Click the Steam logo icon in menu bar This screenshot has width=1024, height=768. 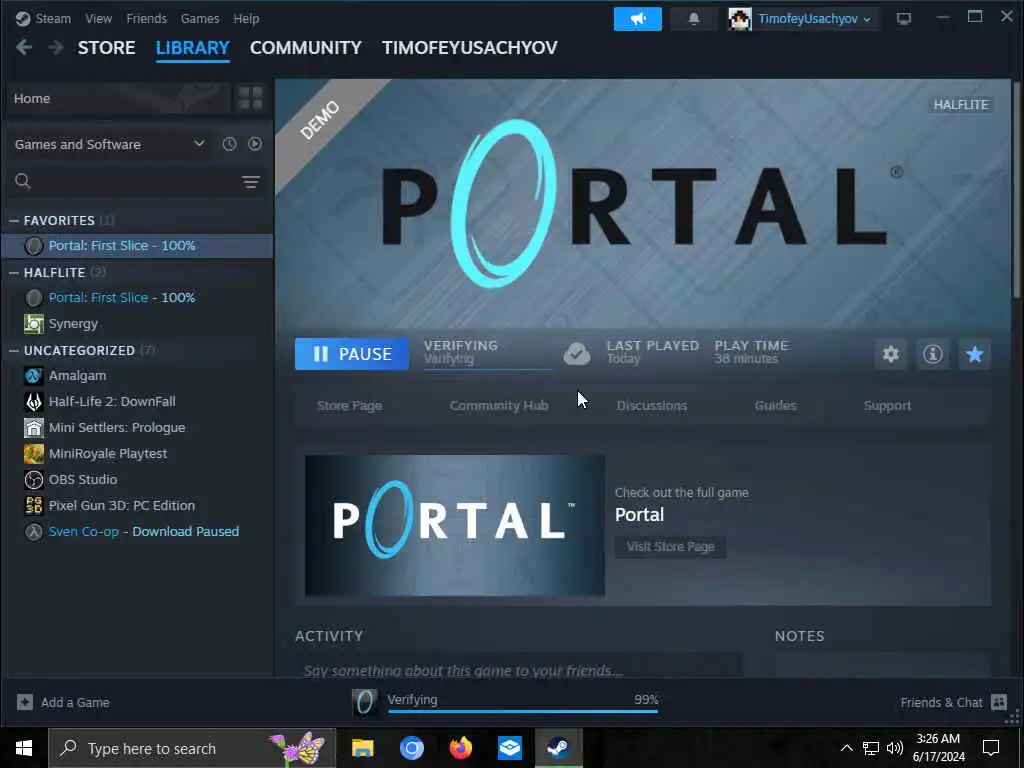click(x=23, y=18)
